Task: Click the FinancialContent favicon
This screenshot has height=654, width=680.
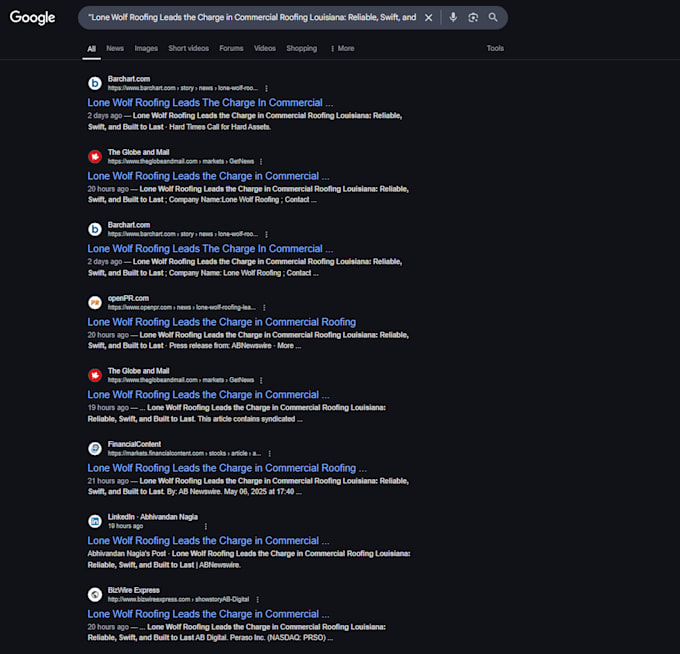Action: 95,448
